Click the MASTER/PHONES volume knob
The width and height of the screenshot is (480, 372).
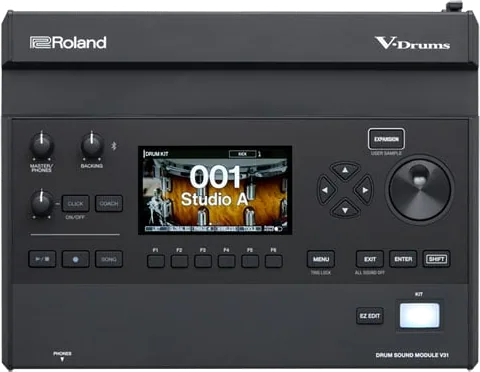(x=42, y=146)
